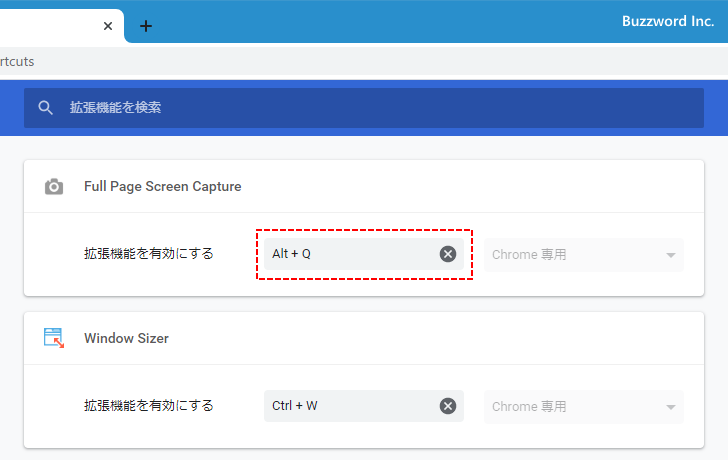Select the active browser tab
Screen dimensions: 728x460
coord(56,26)
